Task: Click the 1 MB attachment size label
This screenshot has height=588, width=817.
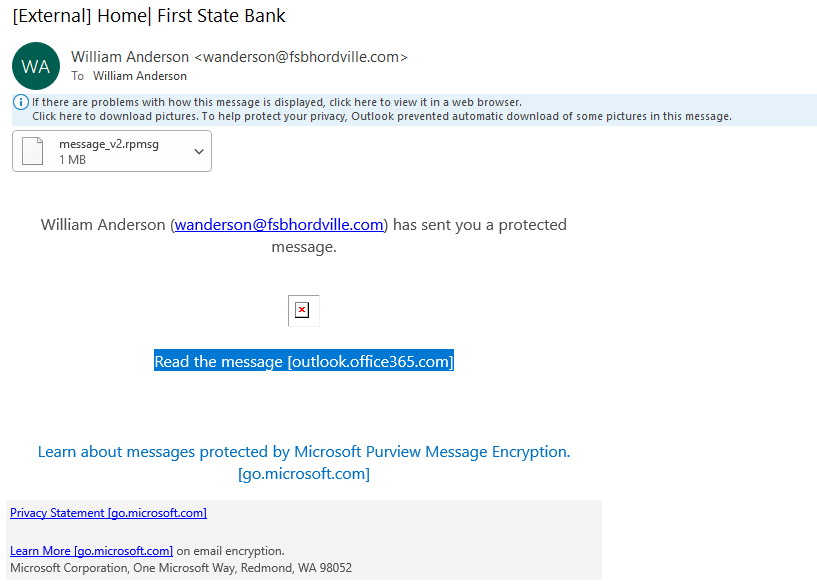Action: (72, 160)
